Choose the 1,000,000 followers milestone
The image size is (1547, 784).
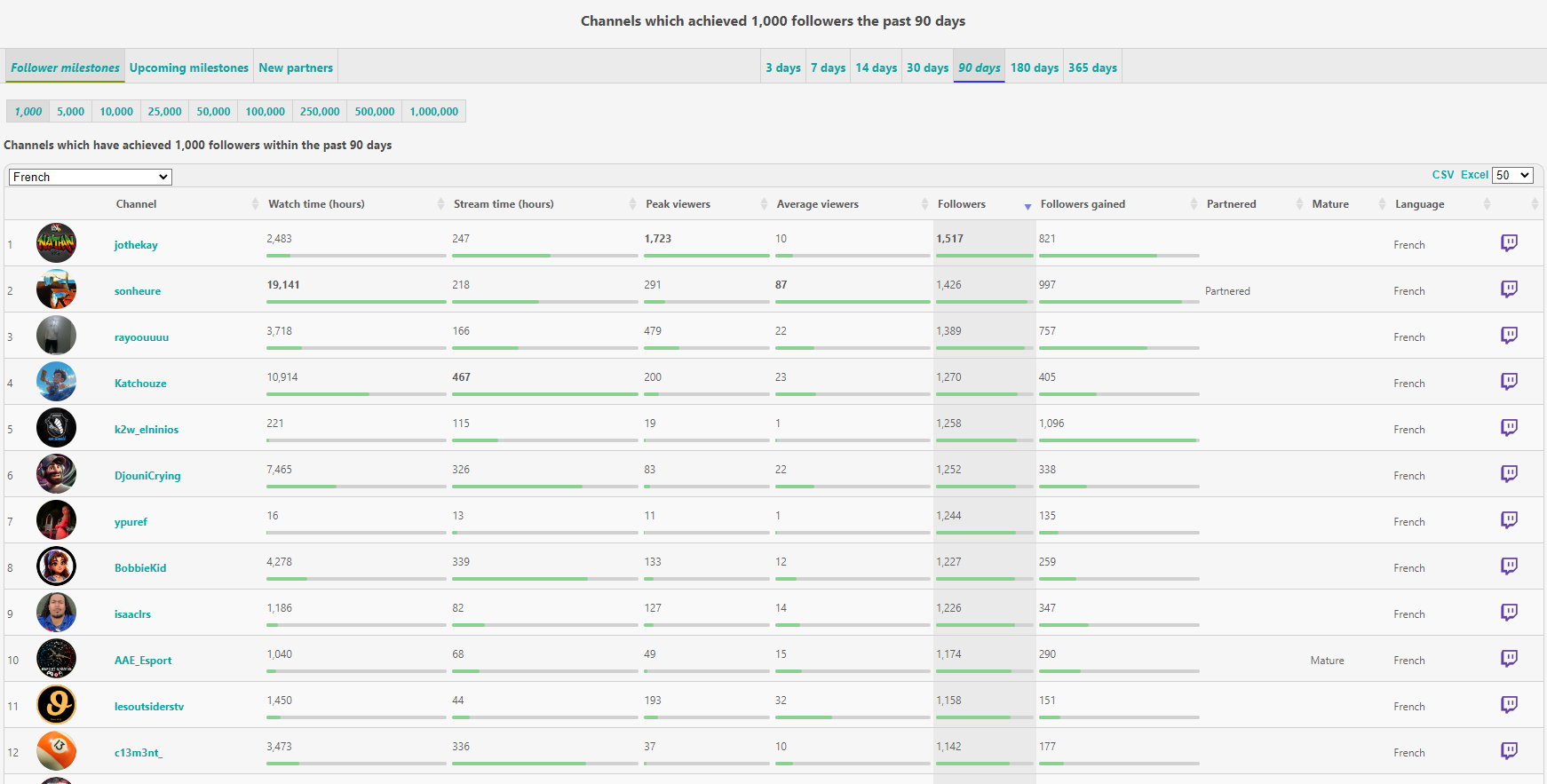click(x=433, y=111)
